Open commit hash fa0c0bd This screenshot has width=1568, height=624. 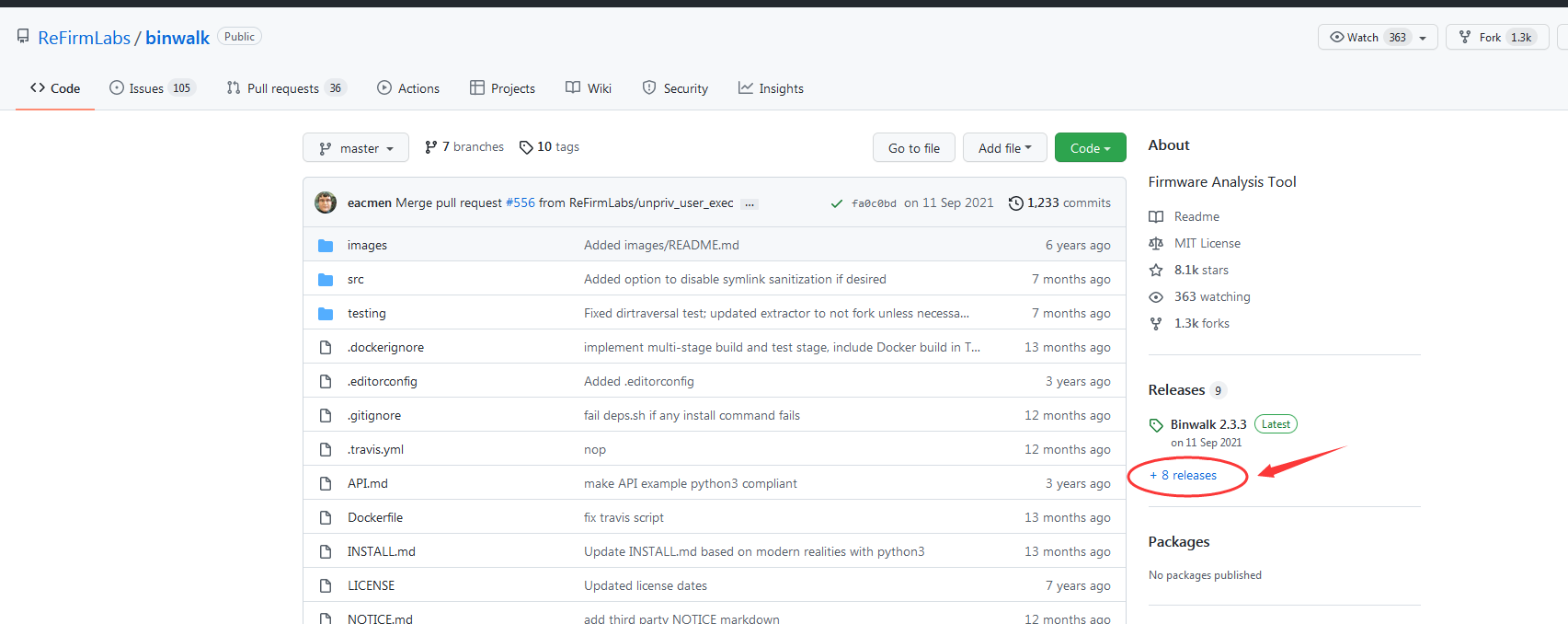(x=874, y=203)
